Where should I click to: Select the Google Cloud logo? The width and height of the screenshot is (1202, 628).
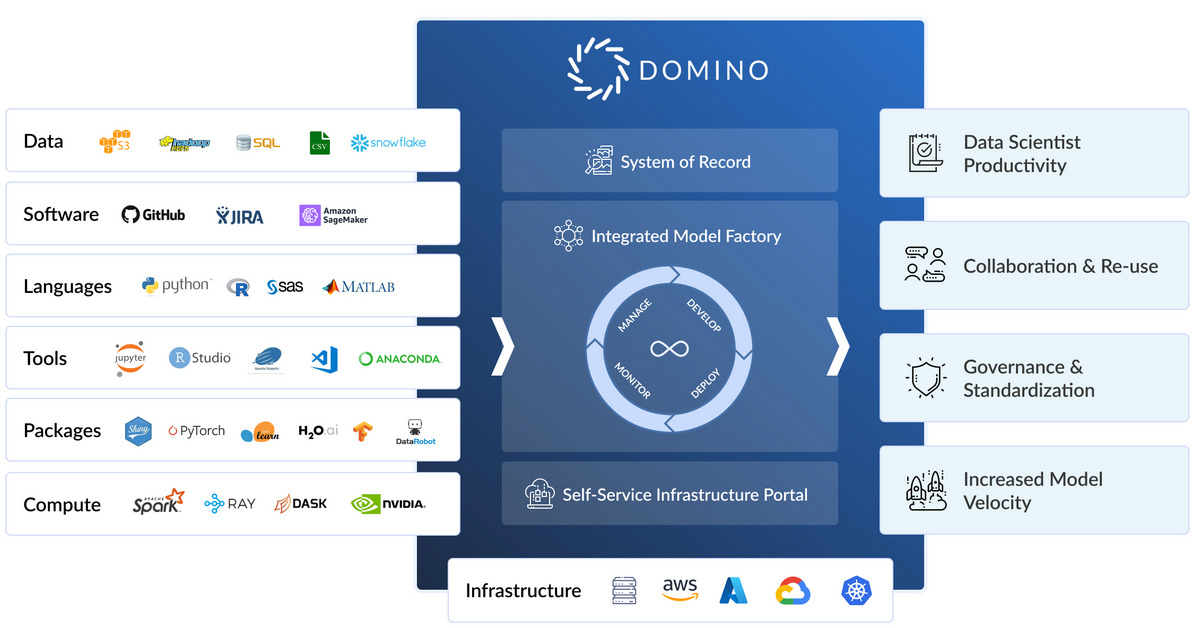click(793, 591)
